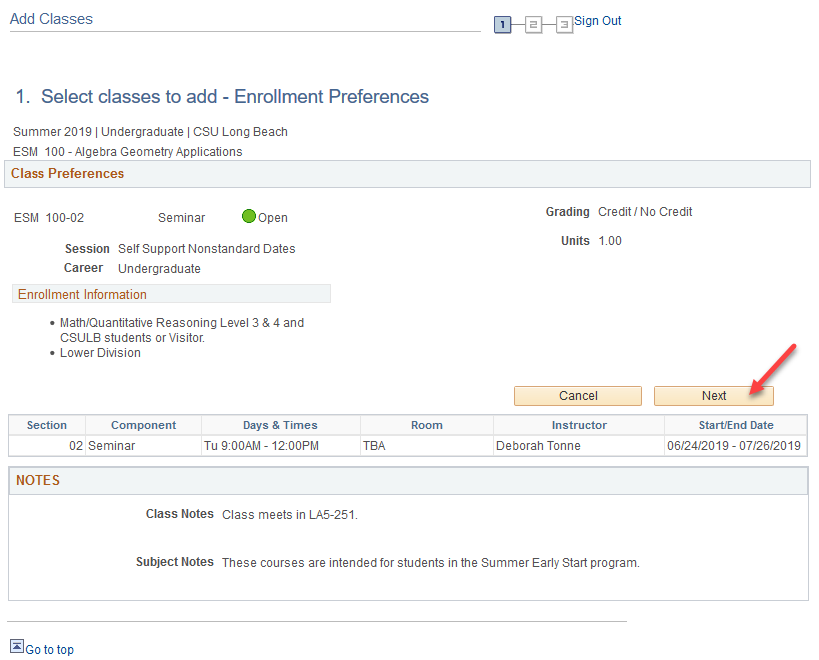Click the ESM 100-02 class label
The image size is (819, 660).
coord(49,218)
